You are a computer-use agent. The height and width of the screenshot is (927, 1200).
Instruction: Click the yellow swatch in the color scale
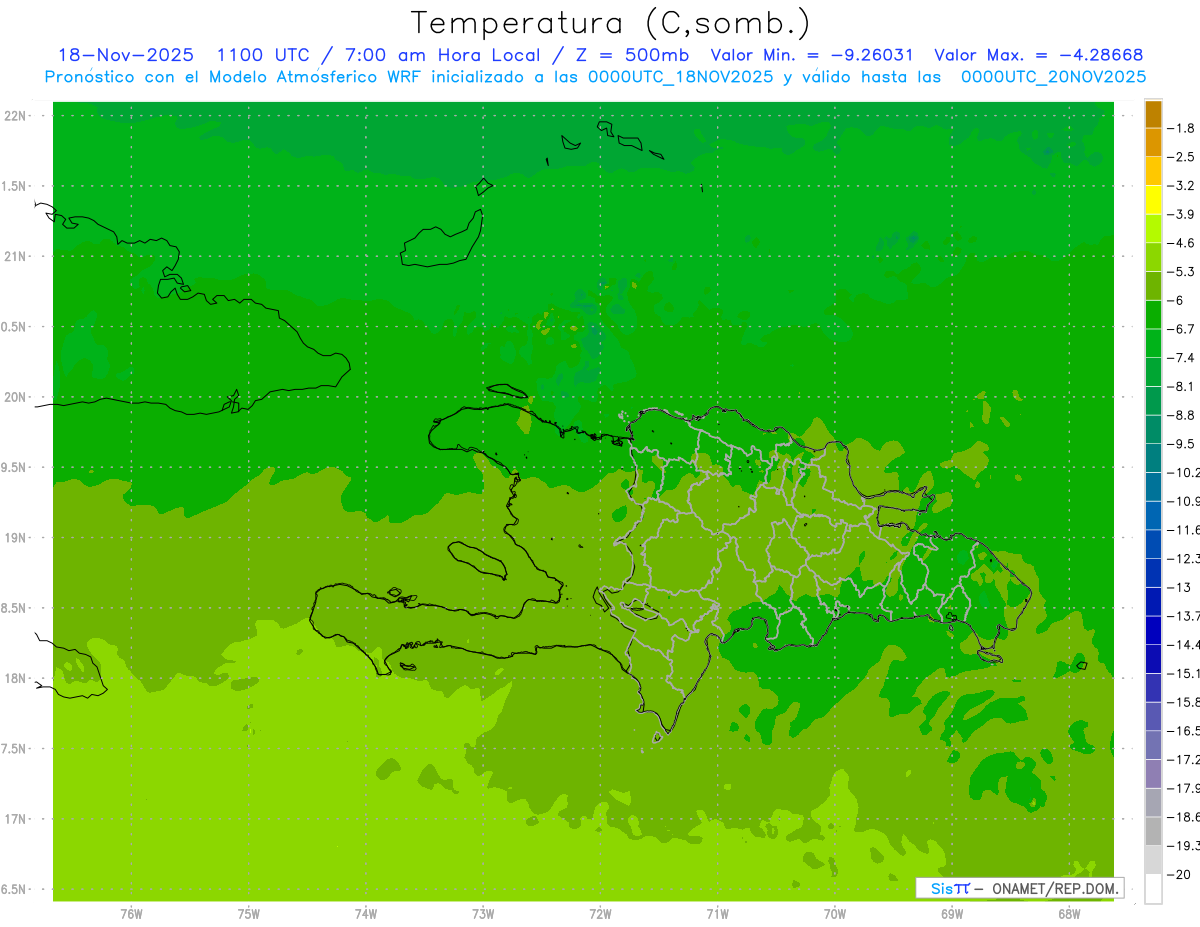click(x=1153, y=200)
